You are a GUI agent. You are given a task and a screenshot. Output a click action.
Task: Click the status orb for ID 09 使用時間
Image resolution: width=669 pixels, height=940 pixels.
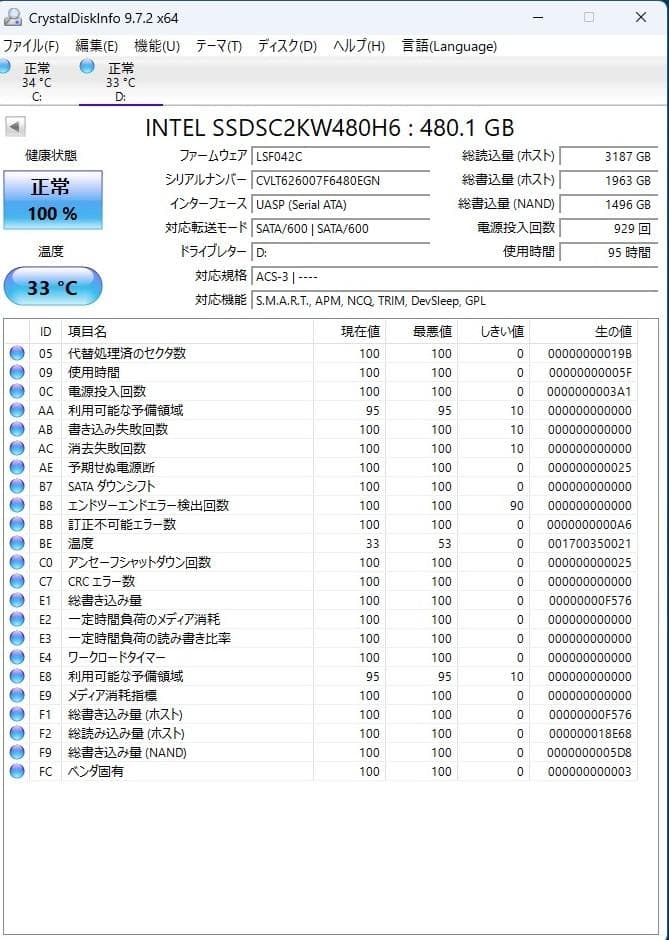(17, 372)
